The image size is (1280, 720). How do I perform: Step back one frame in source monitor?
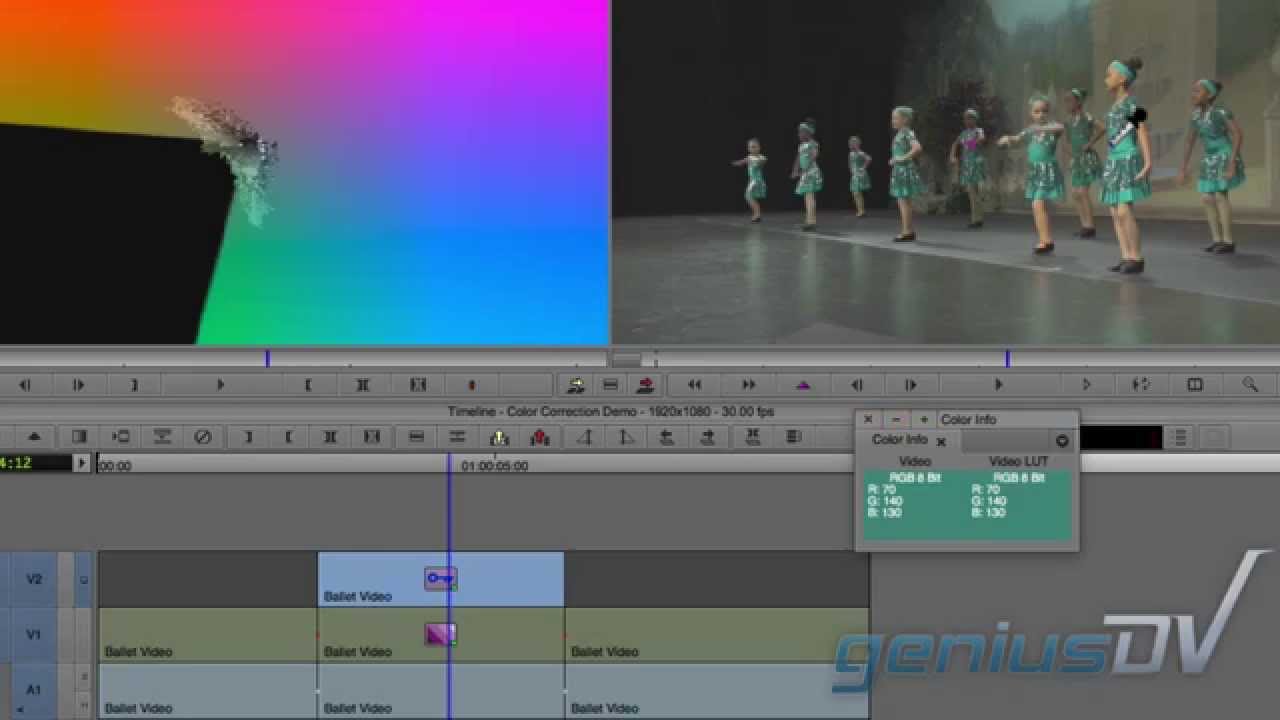(25, 385)
